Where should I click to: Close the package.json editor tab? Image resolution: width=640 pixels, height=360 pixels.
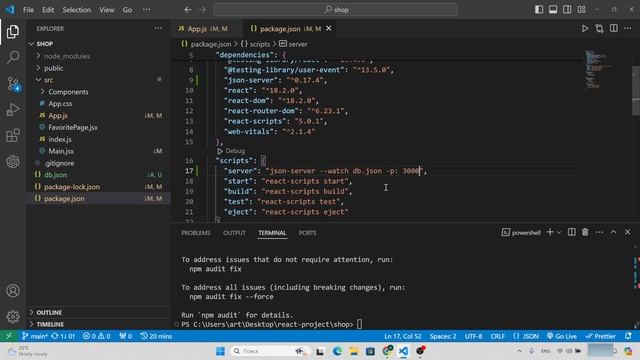tap(329, 28)
